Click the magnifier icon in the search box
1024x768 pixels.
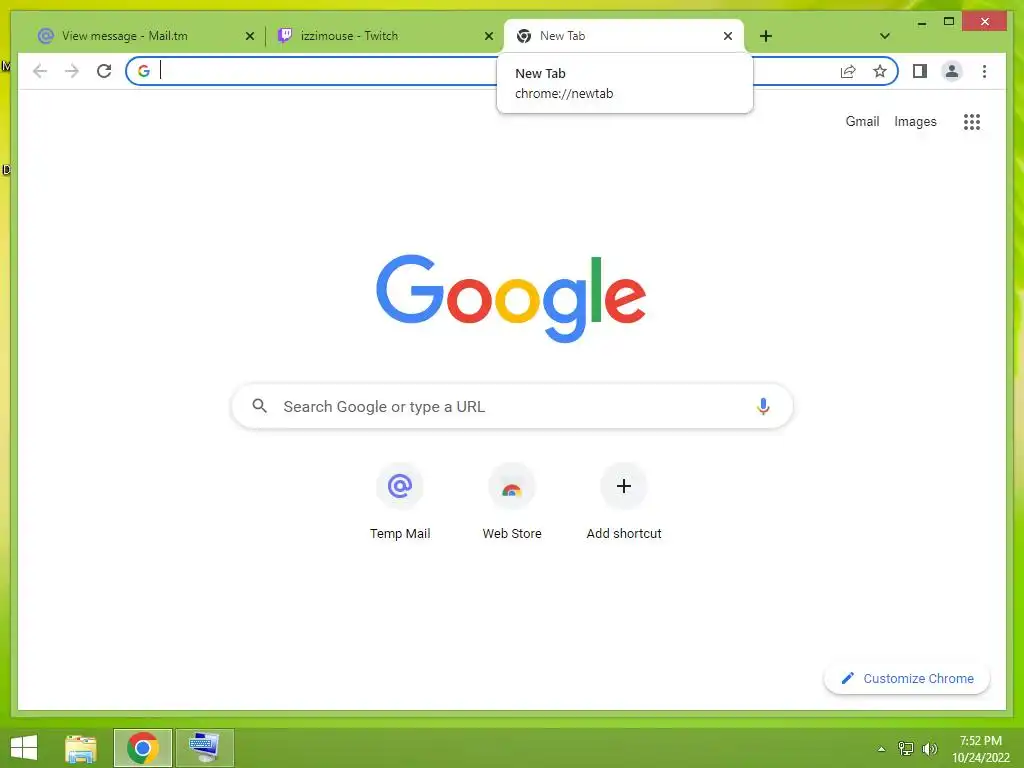259,406
